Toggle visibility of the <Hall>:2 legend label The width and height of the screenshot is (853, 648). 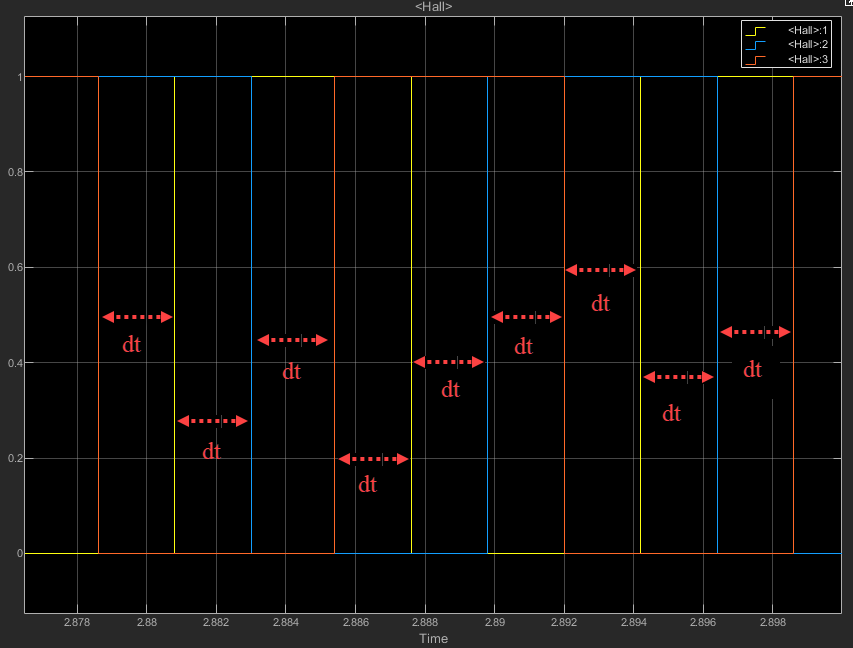(x=809, y=45)
